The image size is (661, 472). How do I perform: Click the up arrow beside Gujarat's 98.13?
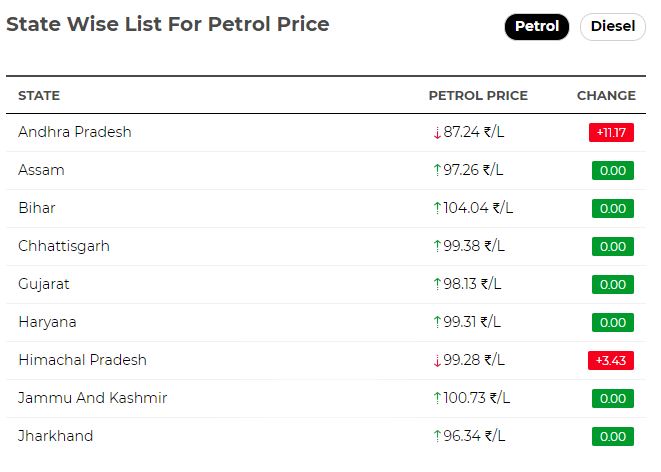coord(437,284)
